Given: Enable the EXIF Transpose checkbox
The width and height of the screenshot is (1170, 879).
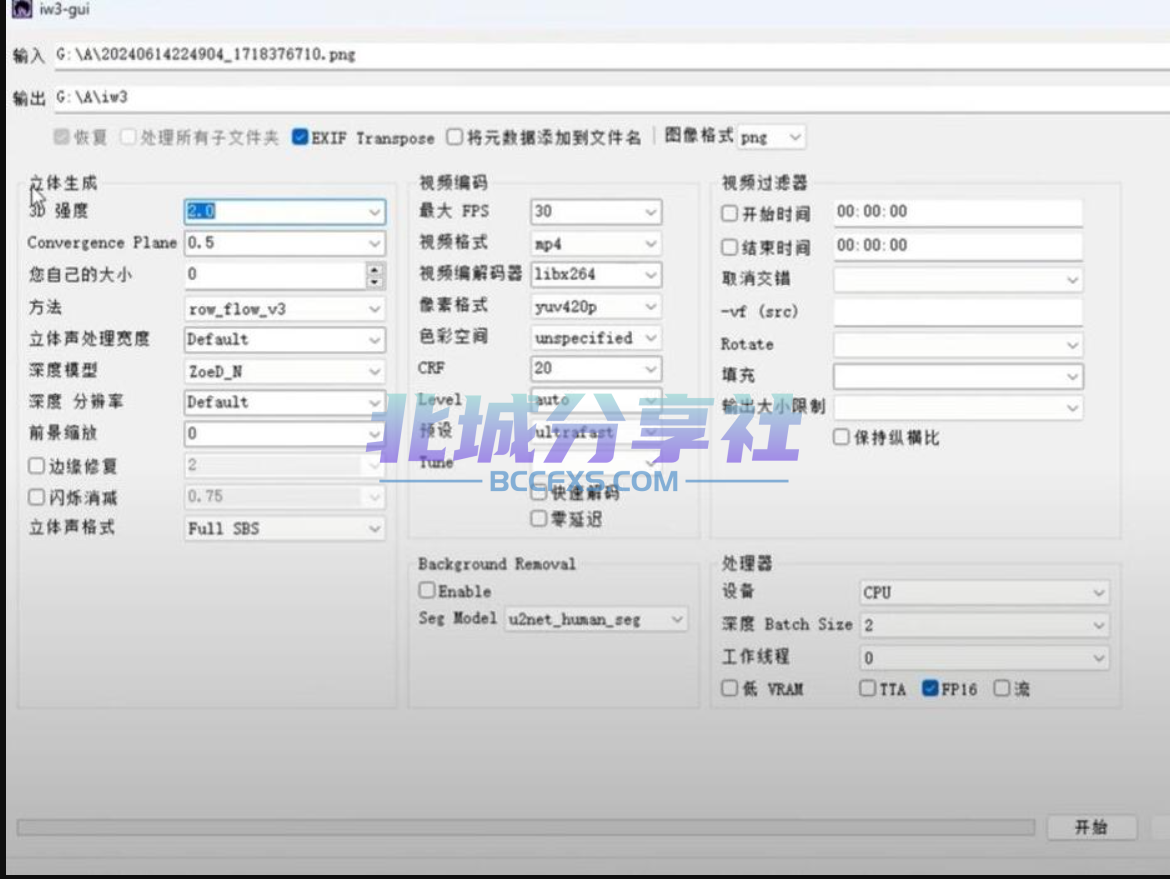Looking at the screenshot, I should point(300,138).
